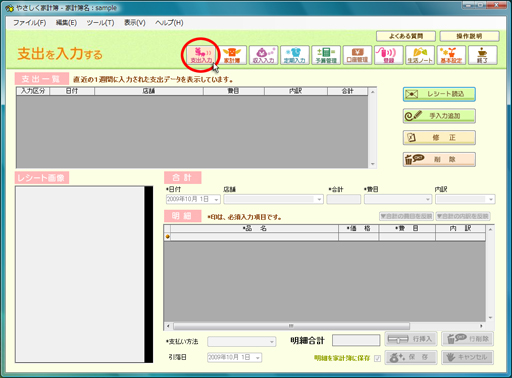This screenshot has width=512, height=378.
Task: Click the 内訳 column header in 支出一覧
Action: click(x=296, y=91)
